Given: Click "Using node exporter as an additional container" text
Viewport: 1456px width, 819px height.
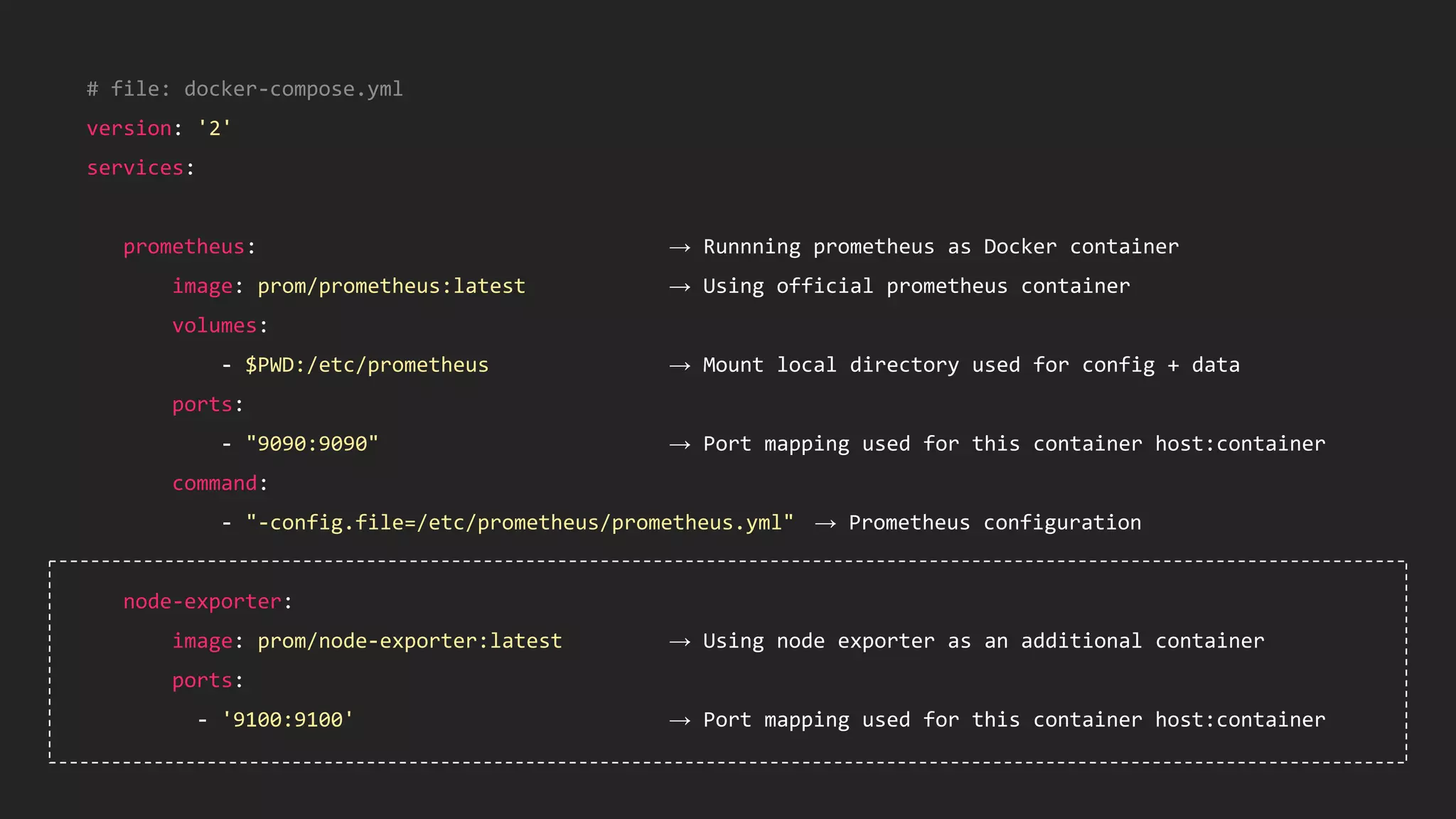Looking at the screenshot, I should [983, 641].
